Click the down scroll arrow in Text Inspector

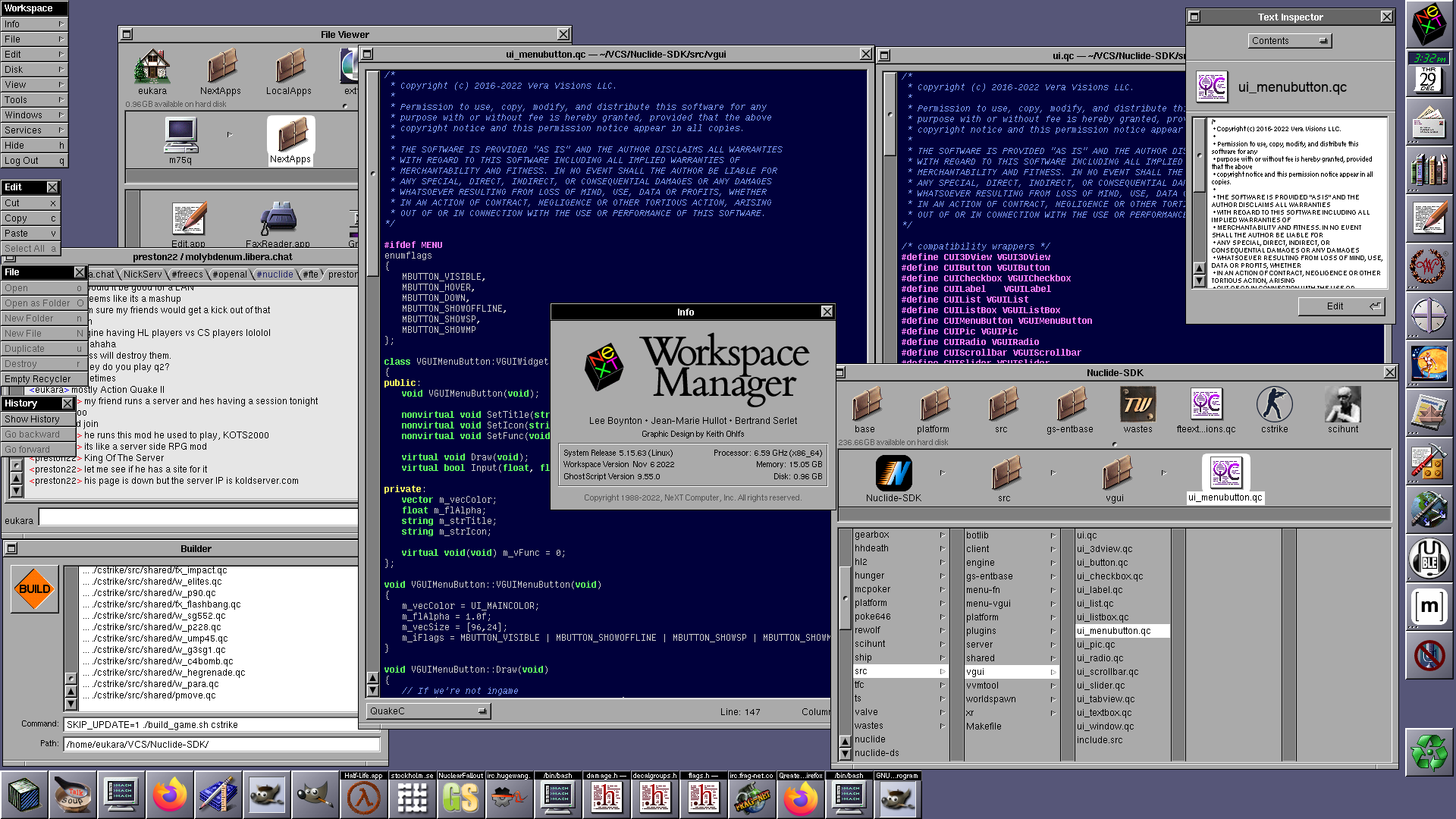click(x=1199, y=281)
